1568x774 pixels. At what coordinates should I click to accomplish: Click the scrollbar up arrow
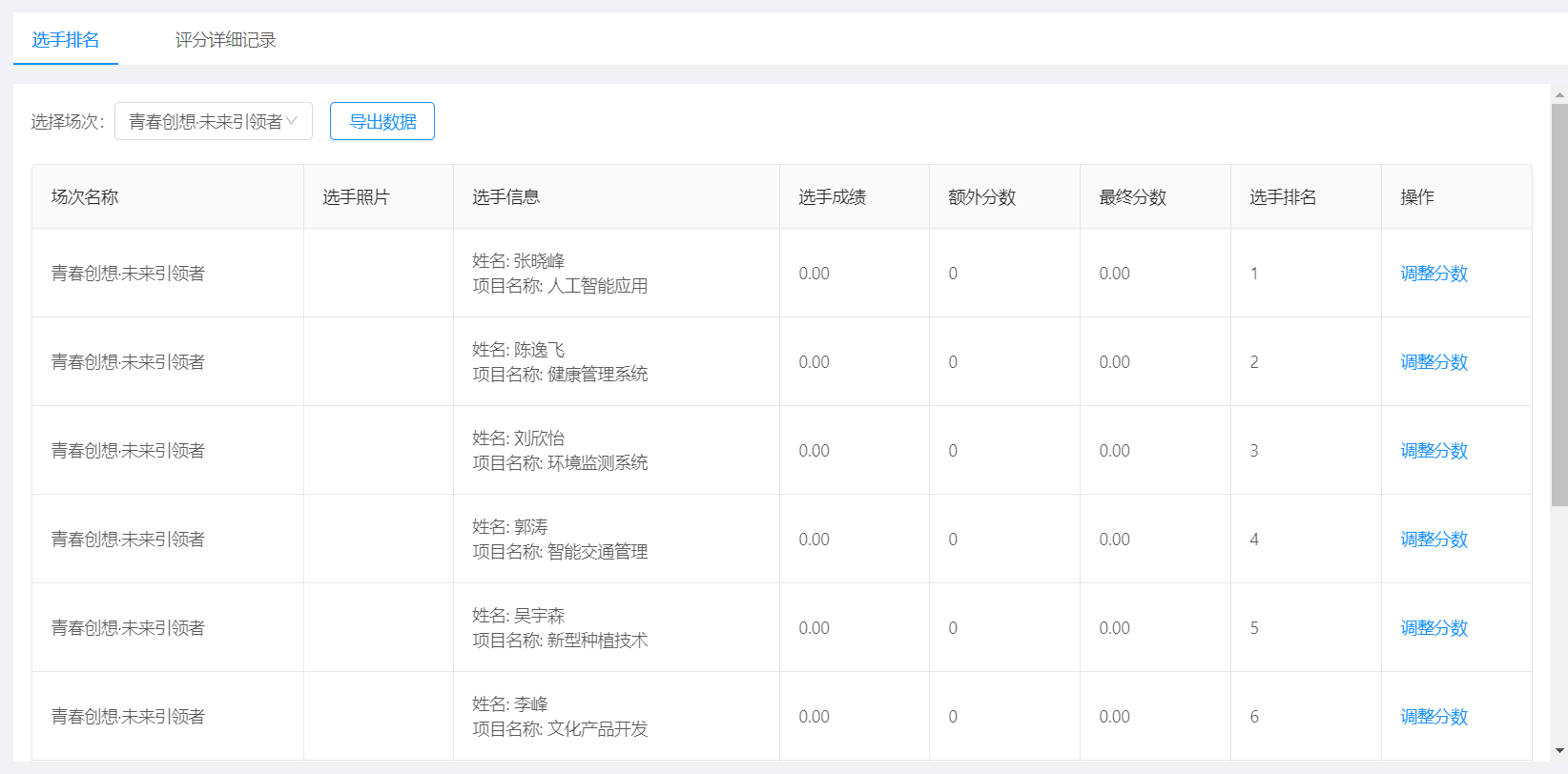1559,95
